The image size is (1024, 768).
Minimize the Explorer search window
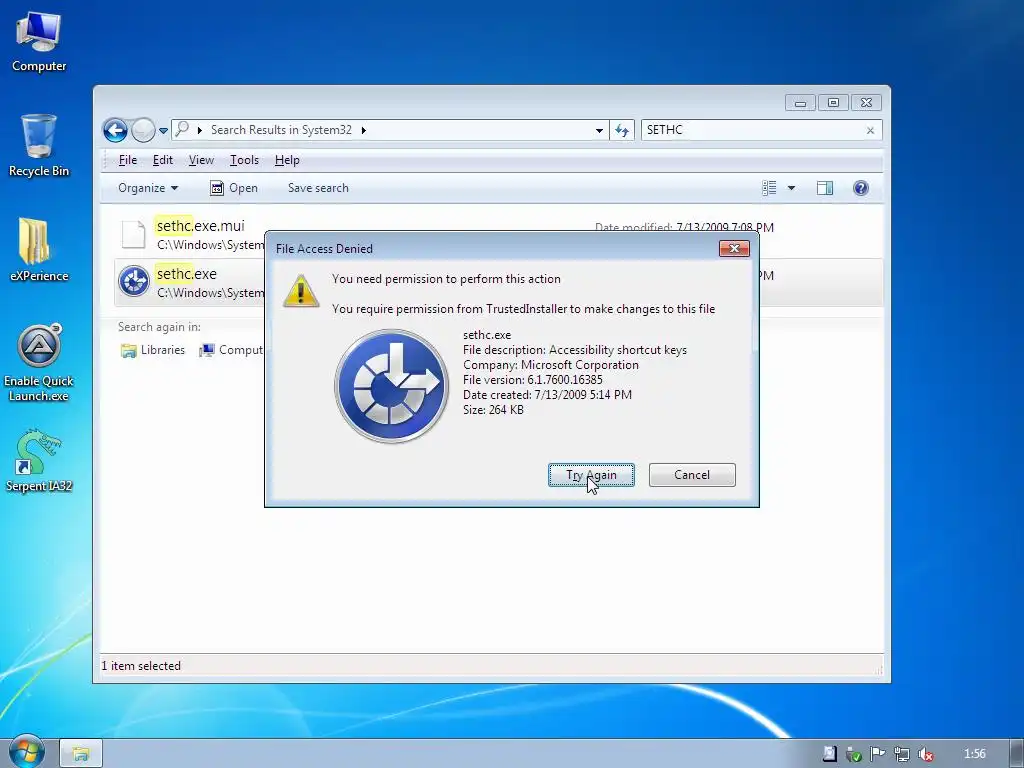800,103
